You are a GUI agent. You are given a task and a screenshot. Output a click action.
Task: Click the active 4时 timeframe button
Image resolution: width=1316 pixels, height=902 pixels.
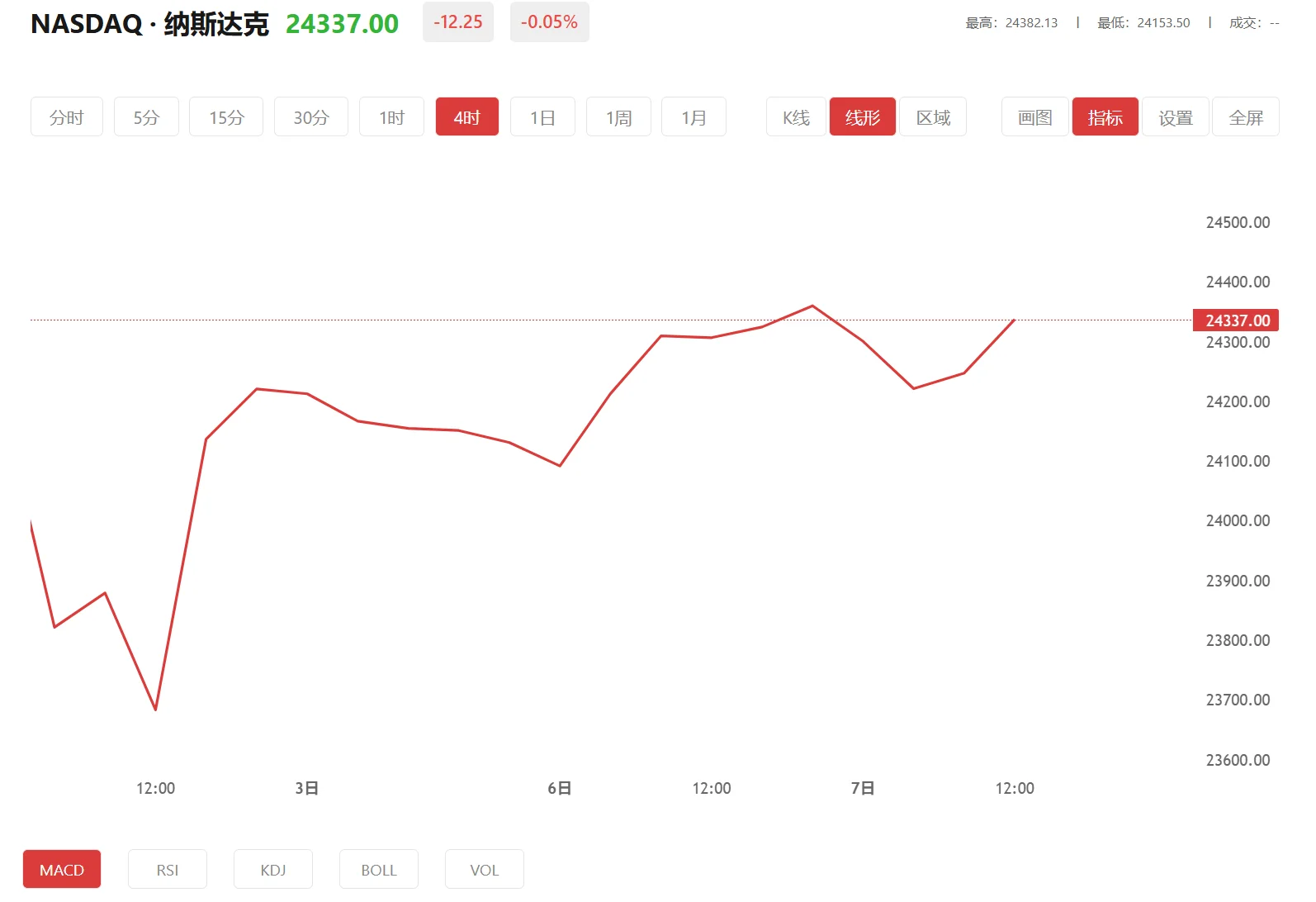coord(466,117)
